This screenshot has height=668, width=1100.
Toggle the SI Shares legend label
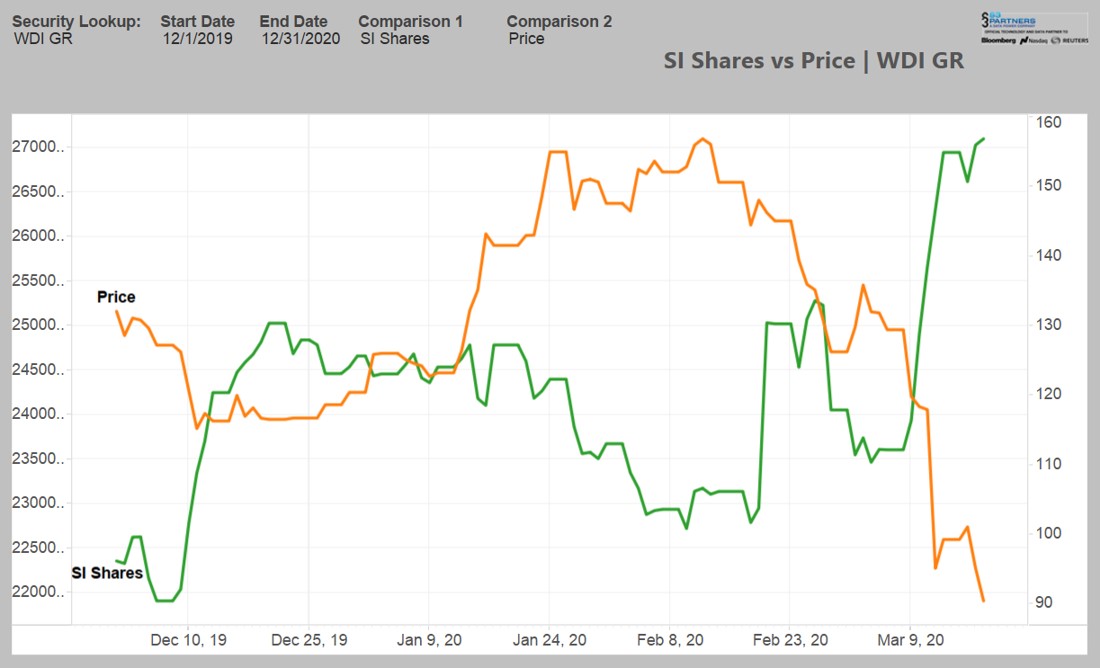(106, 573)
